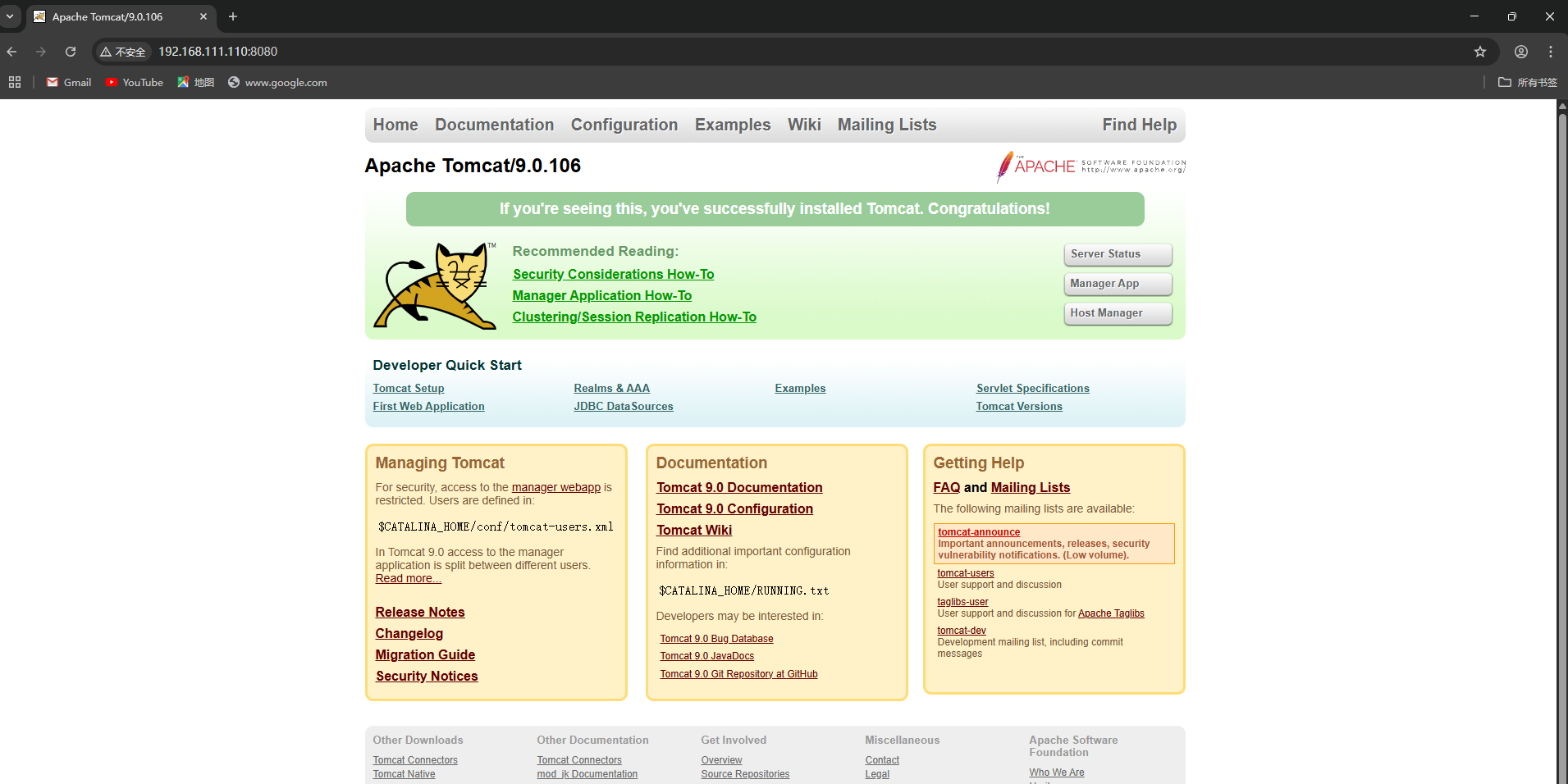Screen dimensions: 1568x784
Task: Open the manager webapp link
Action: click(x=556, y=487)
